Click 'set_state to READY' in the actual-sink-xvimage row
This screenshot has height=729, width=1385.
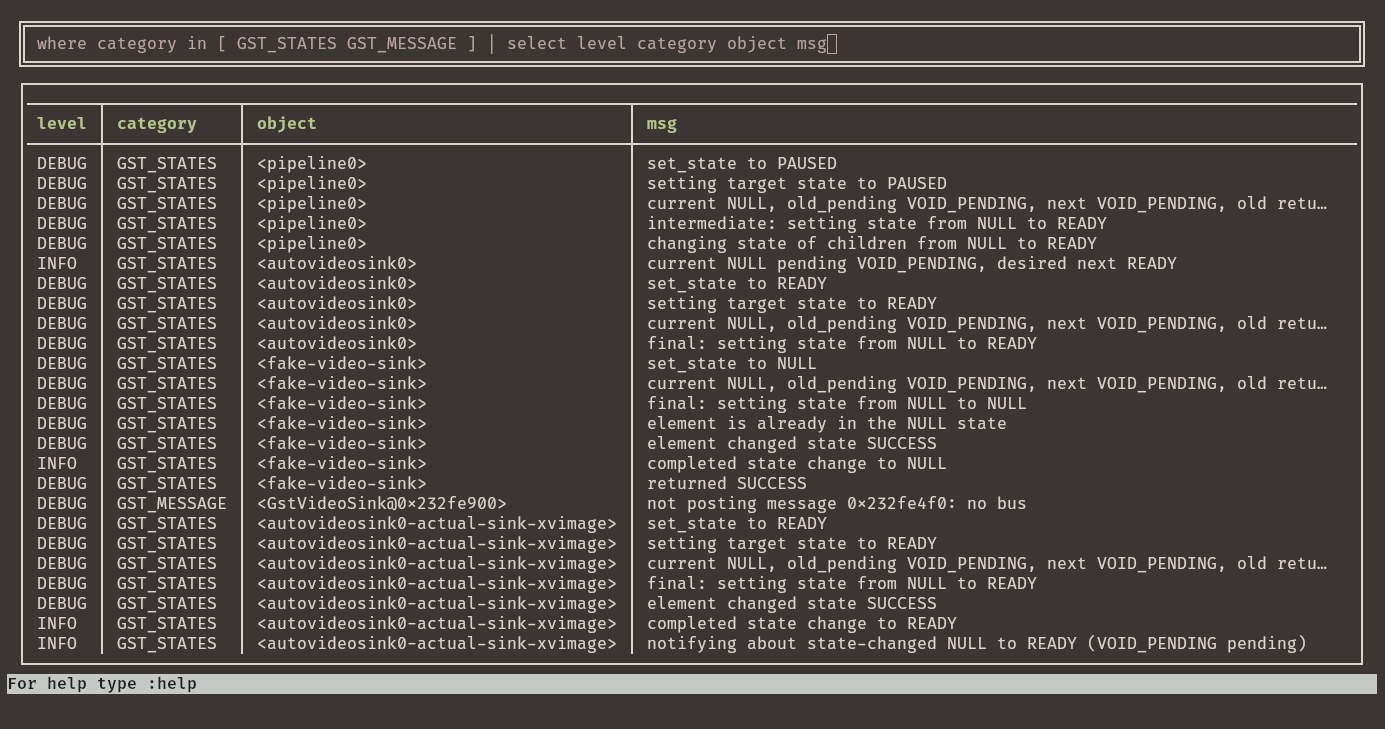(737, 524)
